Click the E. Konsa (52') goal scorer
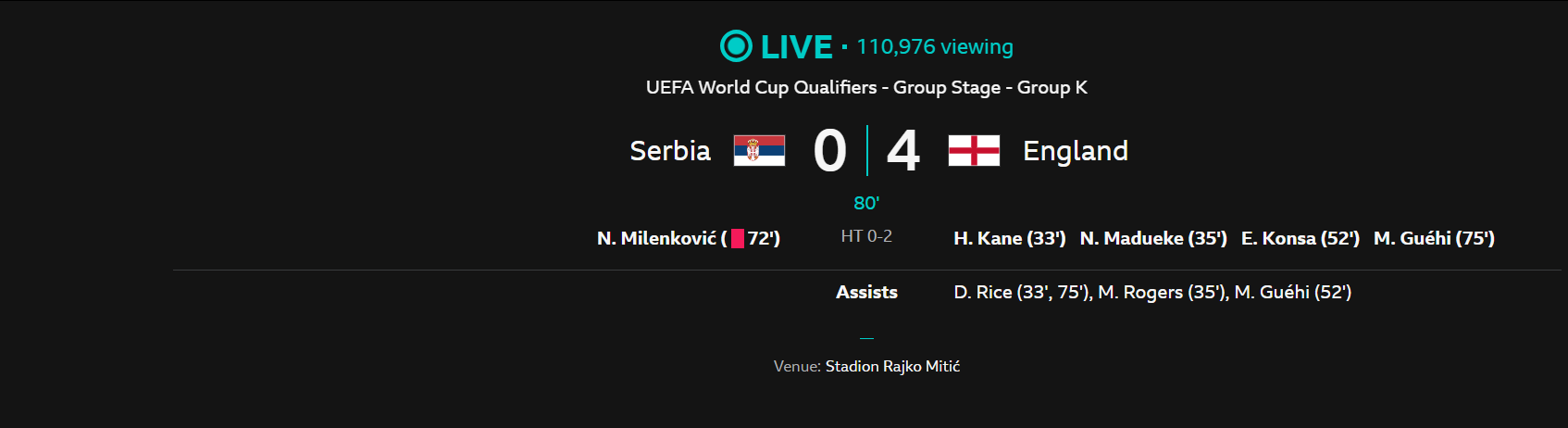This screenshot has height=428, width=1568. coord(1300,238)
